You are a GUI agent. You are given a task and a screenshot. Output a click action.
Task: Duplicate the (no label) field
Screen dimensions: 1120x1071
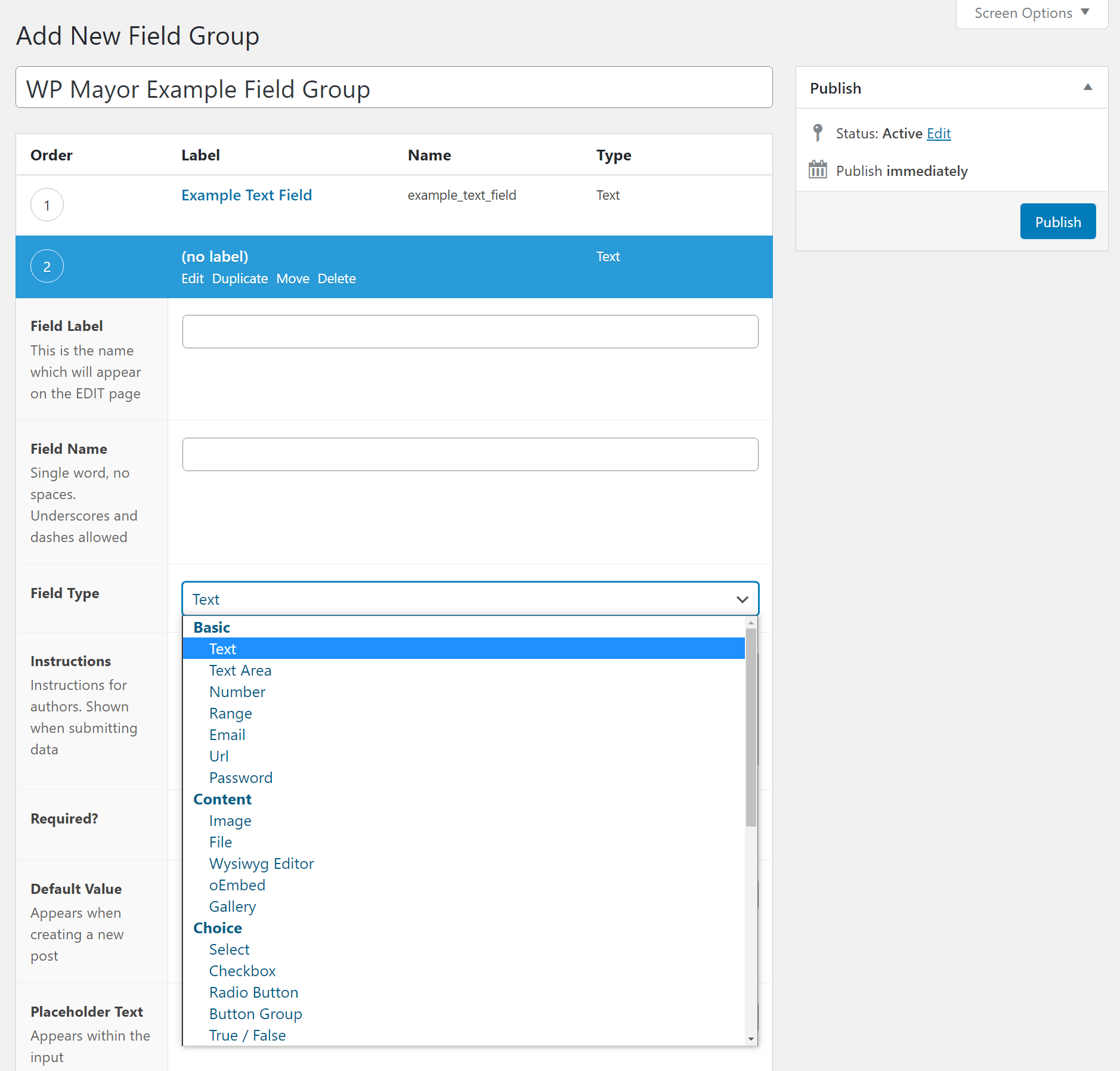click(240, 278)
